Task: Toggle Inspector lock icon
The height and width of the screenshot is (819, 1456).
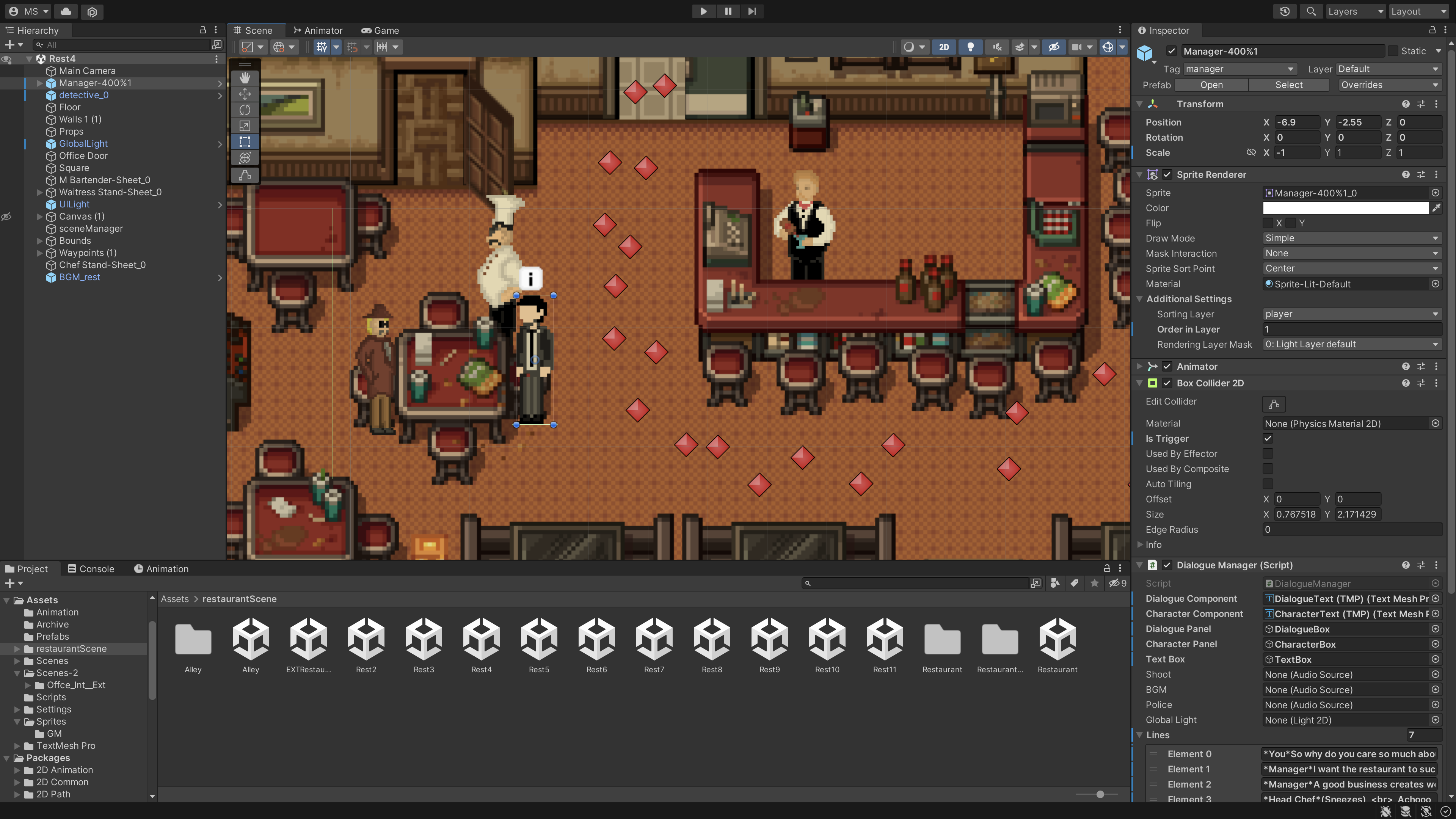Action: (1432, 30)
